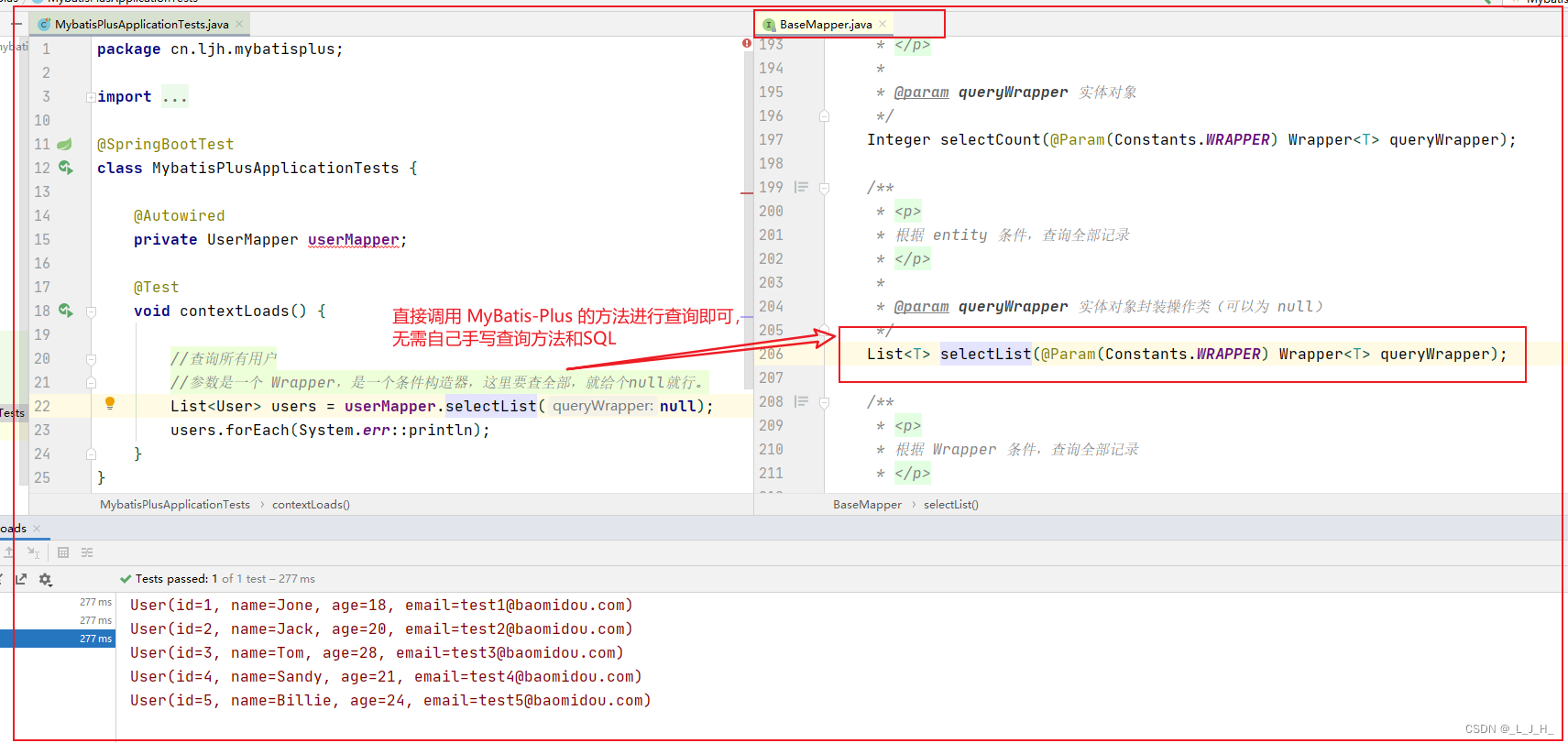The width and height of the screenshot is (1568, 743).
Task: Collapse the contextLoads method at line 18
Action: [91, 311]
